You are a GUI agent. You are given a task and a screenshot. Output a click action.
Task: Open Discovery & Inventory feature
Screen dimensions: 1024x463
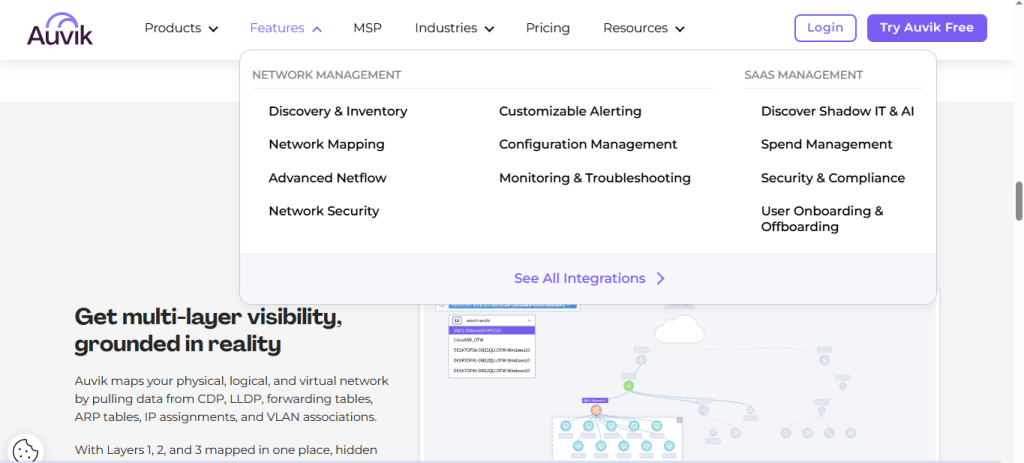pyautogui.click(x=338, y=112)
